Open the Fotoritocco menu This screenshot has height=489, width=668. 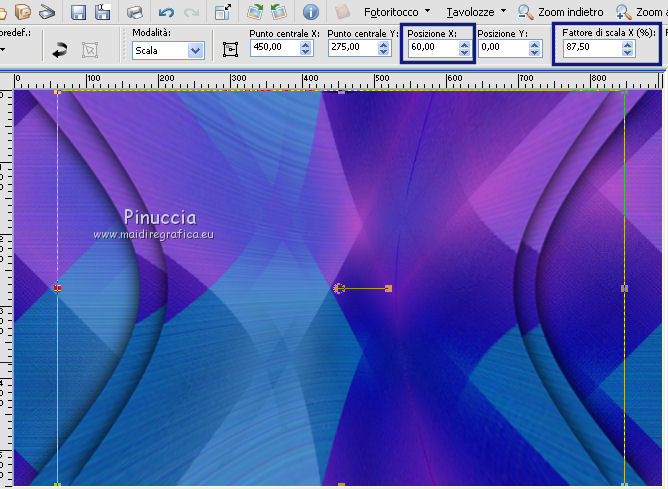(x=397, y=12)
